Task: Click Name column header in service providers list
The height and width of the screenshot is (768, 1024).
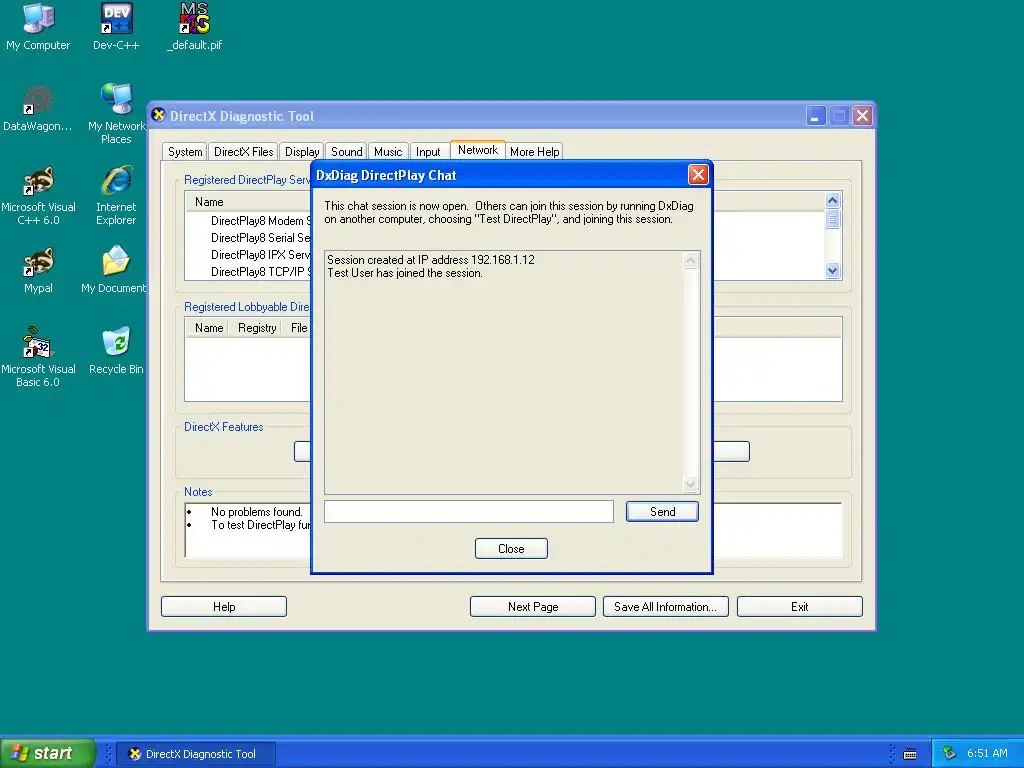Action: coord(248,202)
